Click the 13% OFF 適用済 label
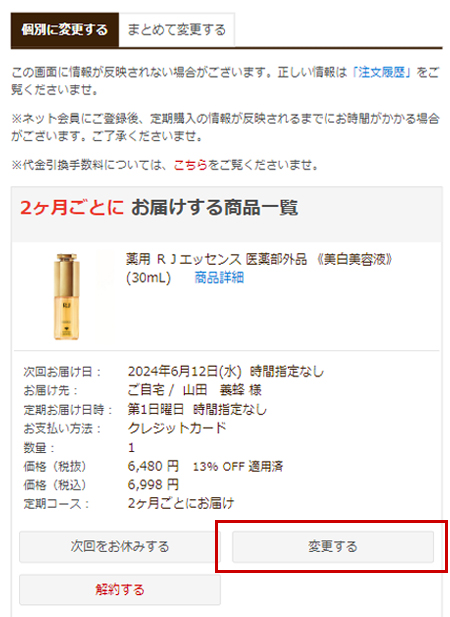This screenshot has width=450, height=617. [238, 467]
